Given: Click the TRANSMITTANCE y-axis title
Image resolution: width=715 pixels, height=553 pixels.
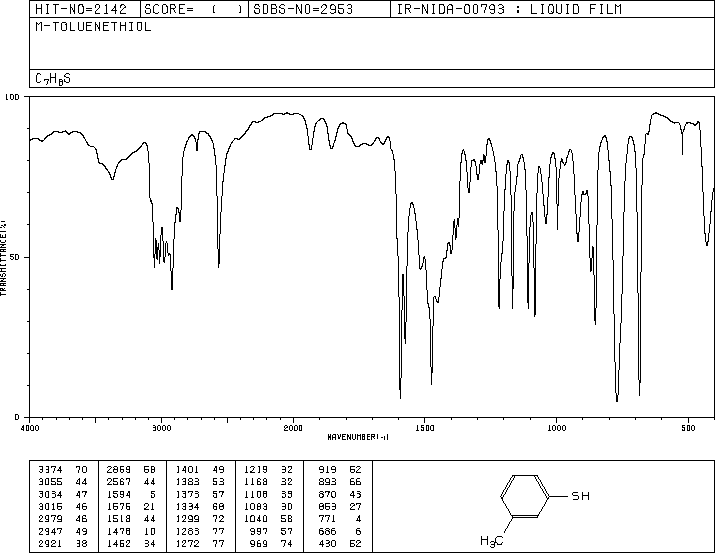Looking at the screenshot, I should 3,258.
